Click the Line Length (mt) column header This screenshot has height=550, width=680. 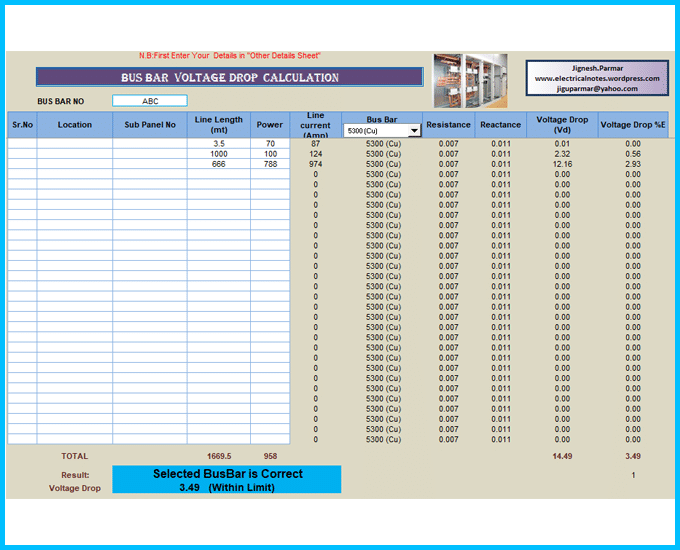click(219, 125)
